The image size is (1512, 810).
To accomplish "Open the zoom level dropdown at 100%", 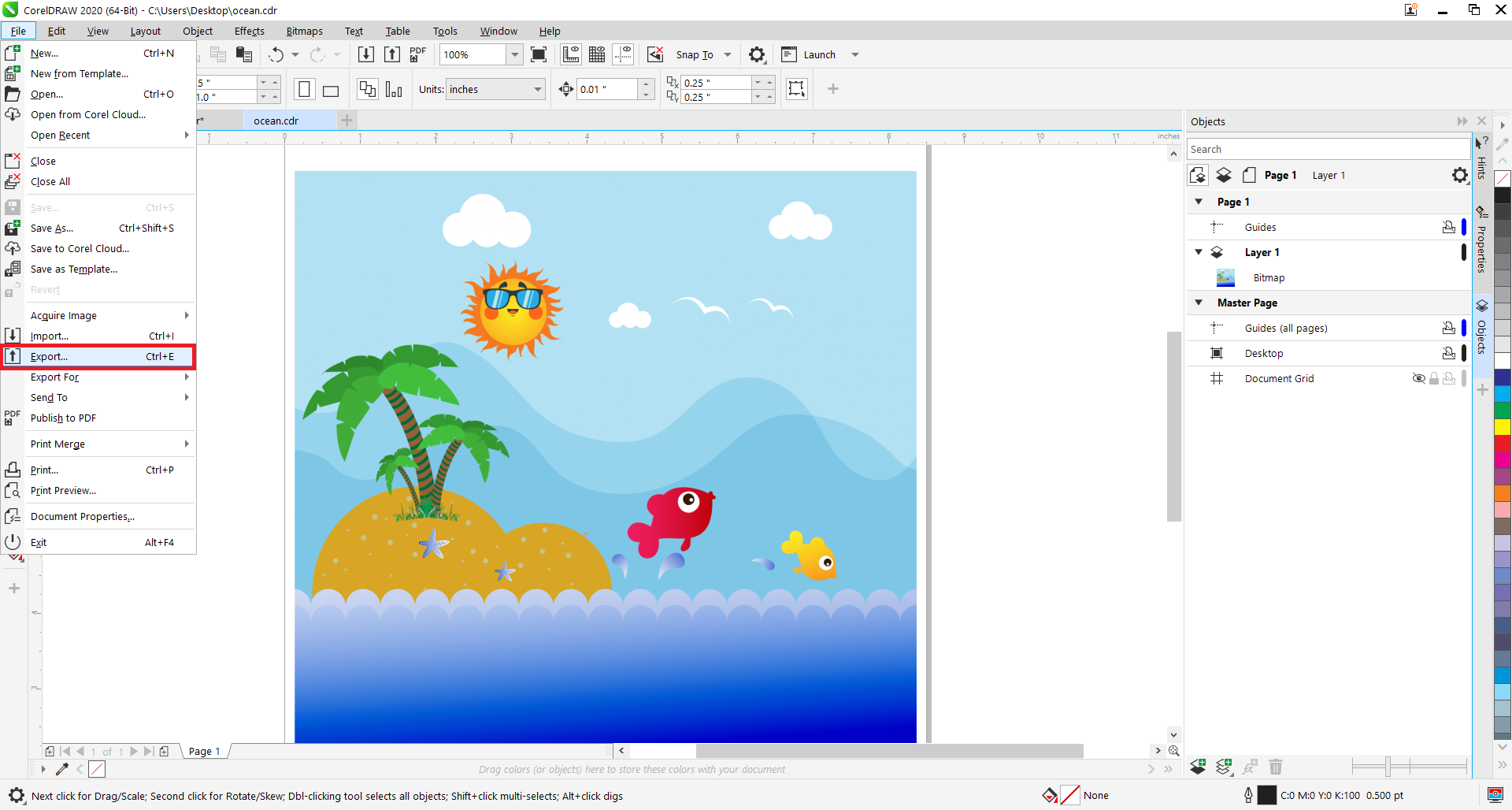I will pyautogui.click(x=514, y=54).
